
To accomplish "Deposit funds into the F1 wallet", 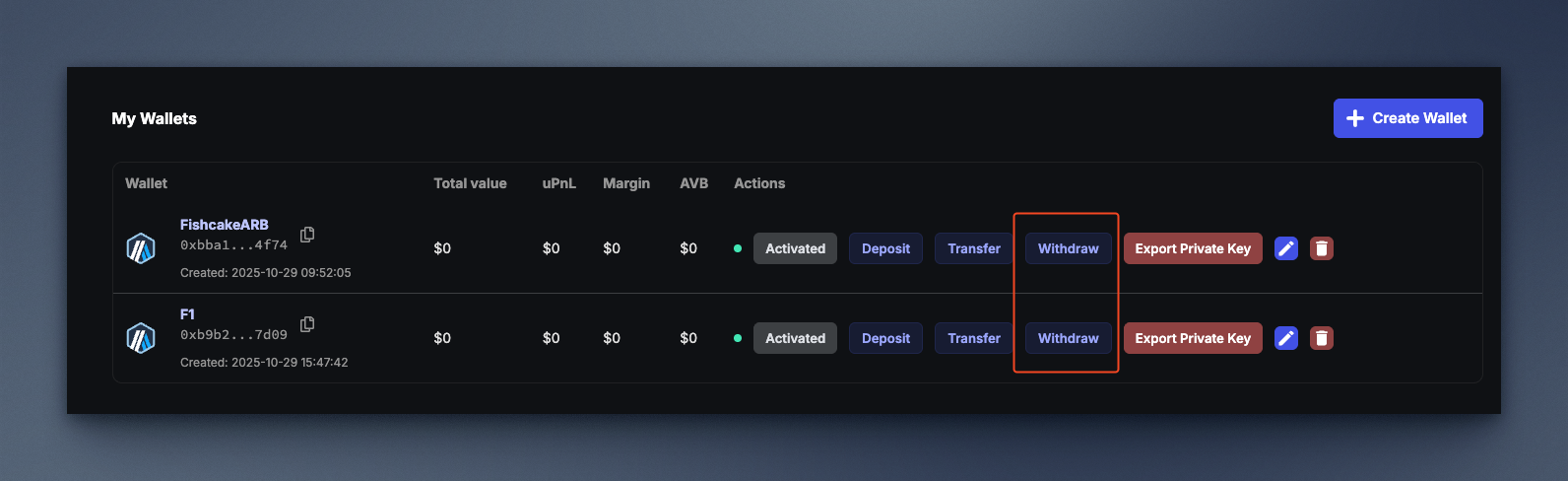I will [x=885, y=338].
